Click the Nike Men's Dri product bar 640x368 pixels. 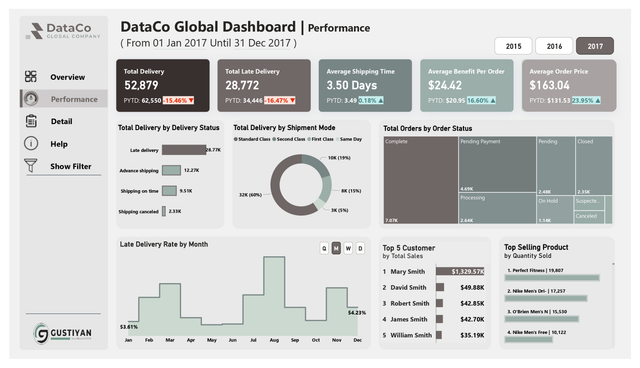click(x=546, y=298)
